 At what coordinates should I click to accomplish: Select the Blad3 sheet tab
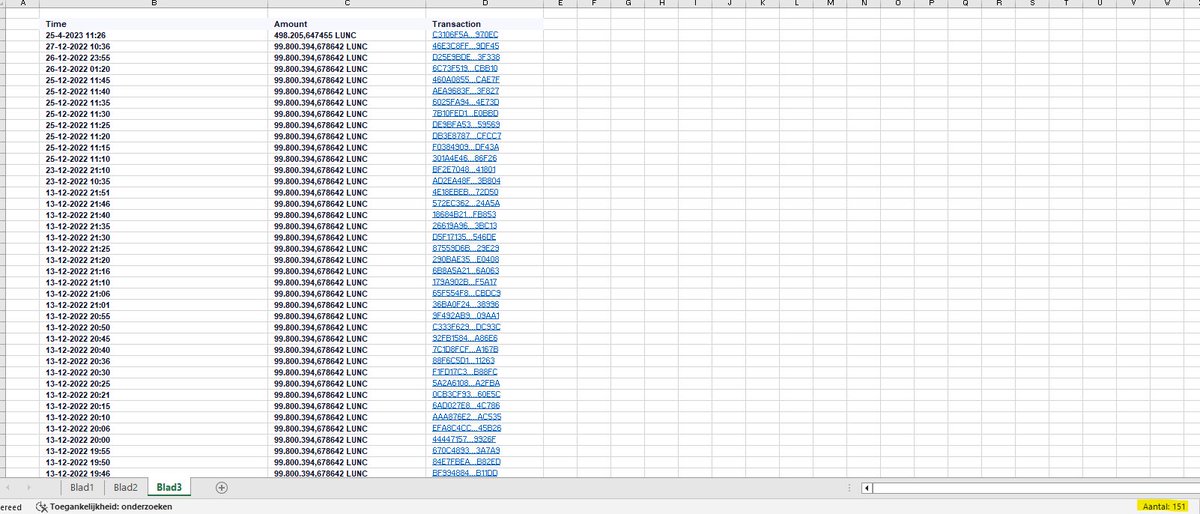[x=169, y=487]
